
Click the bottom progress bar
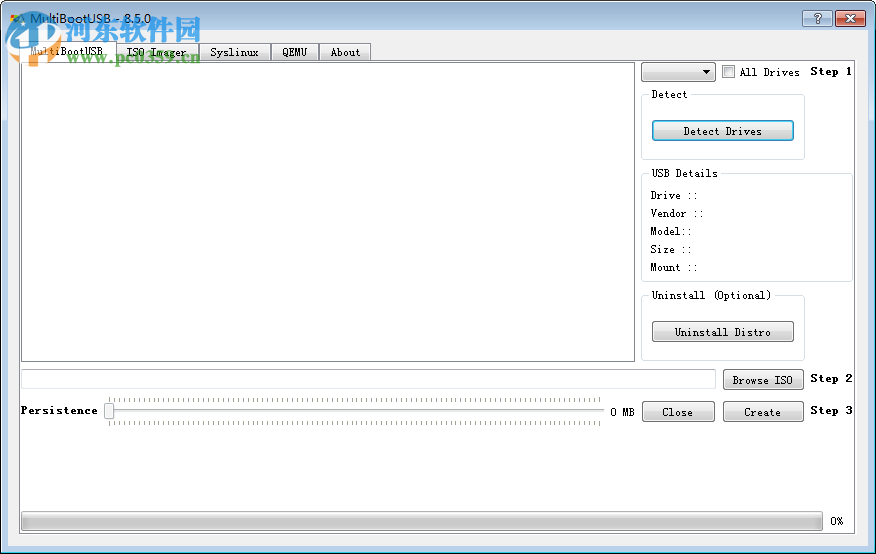coord(422,521)
